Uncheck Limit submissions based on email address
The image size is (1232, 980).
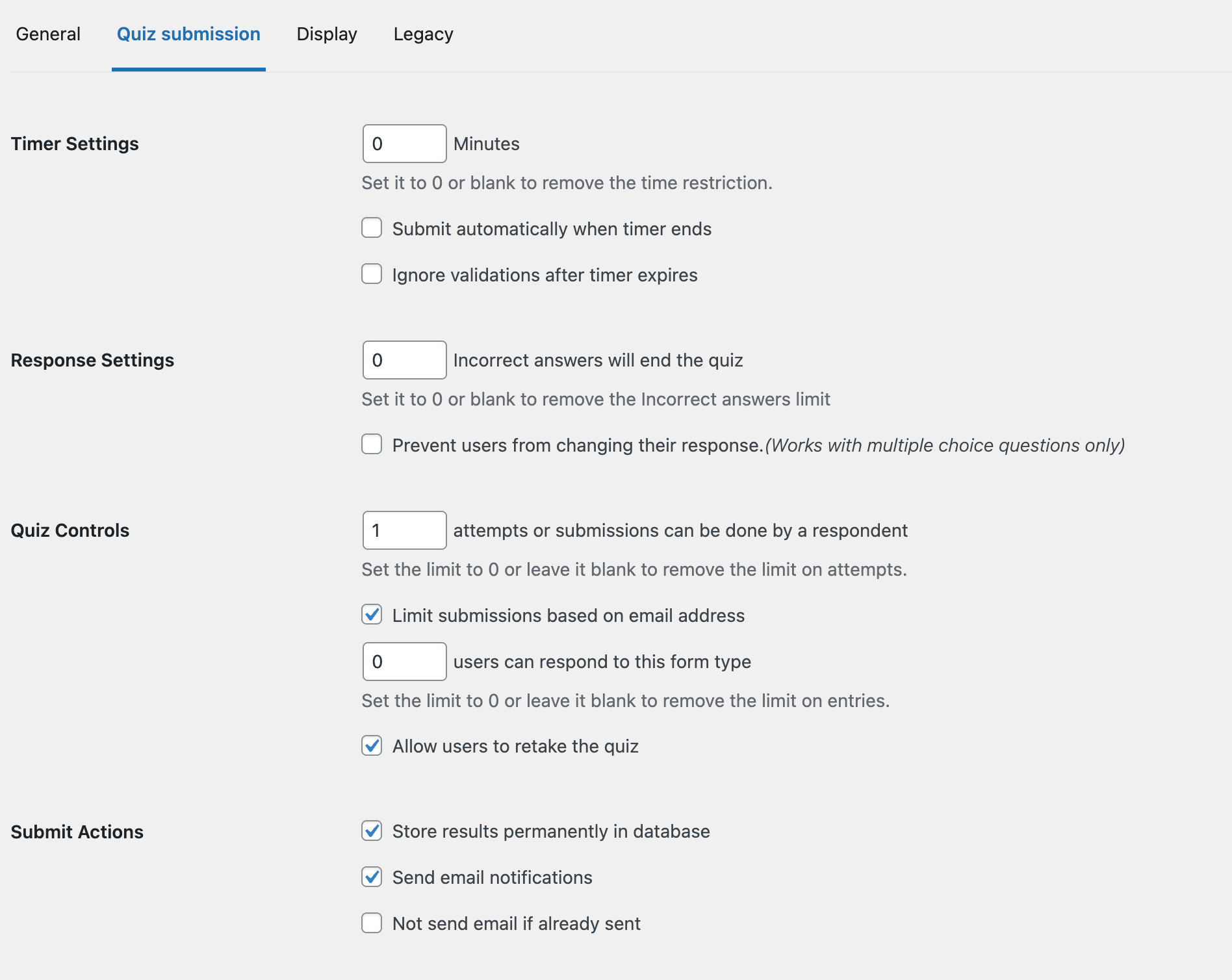pos(372,615)
